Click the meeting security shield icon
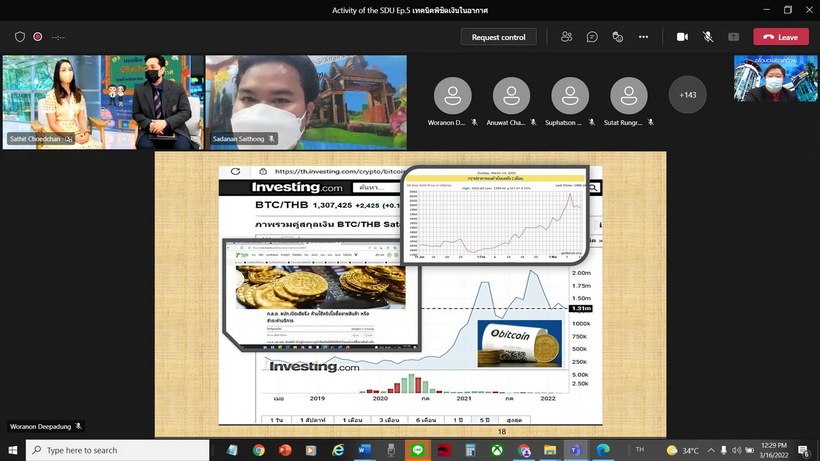The height and width of the screenshot is (461, 820). click(20, 37)
